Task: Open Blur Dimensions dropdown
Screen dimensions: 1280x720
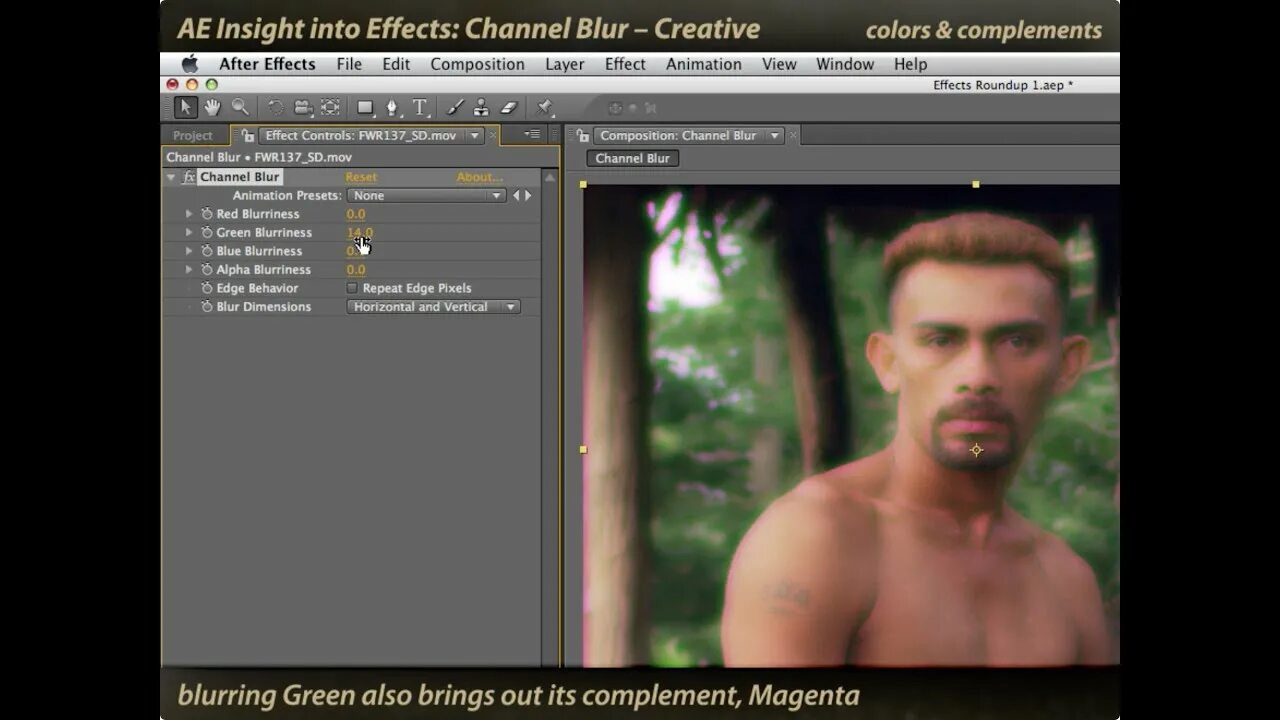Action: tap(433, 307)
